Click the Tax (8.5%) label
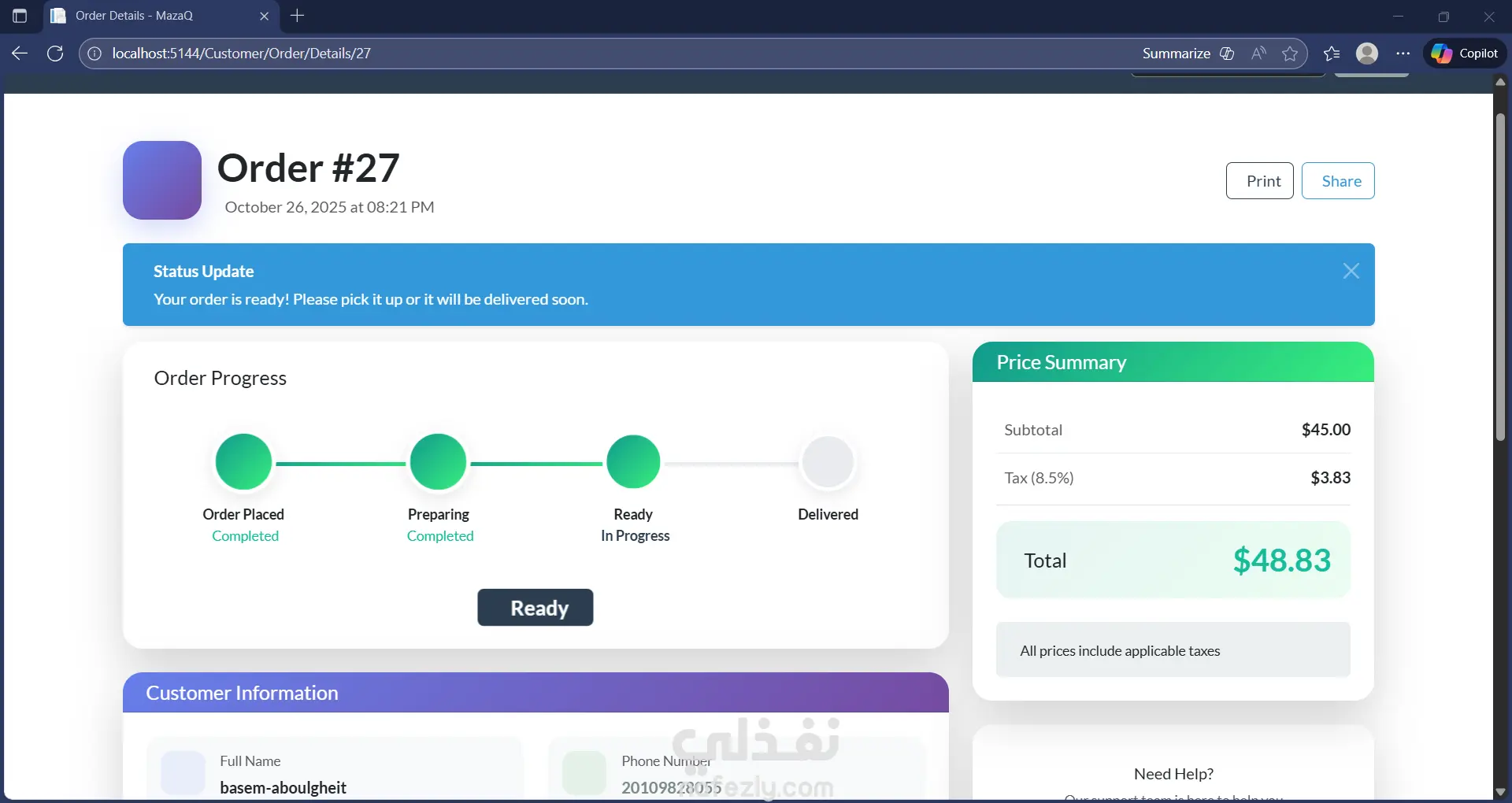The height and width of the screenshot is (803, 1512). pyautogui.click(x=1039, y=478)
